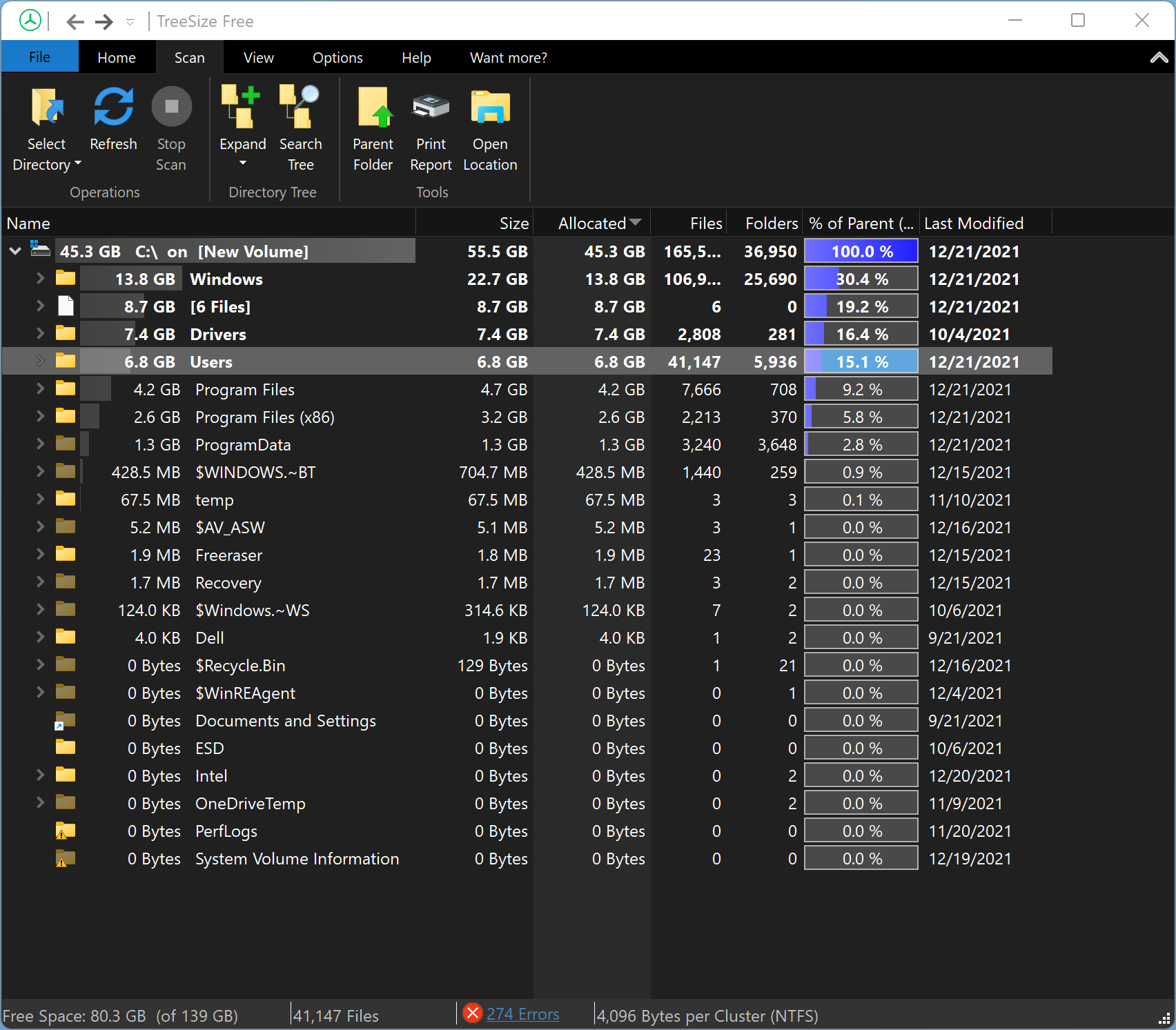Image resolution: width=1176 pixels, height=1030 pixels.
Task: Open the File menu
Action: pos(39,57)
